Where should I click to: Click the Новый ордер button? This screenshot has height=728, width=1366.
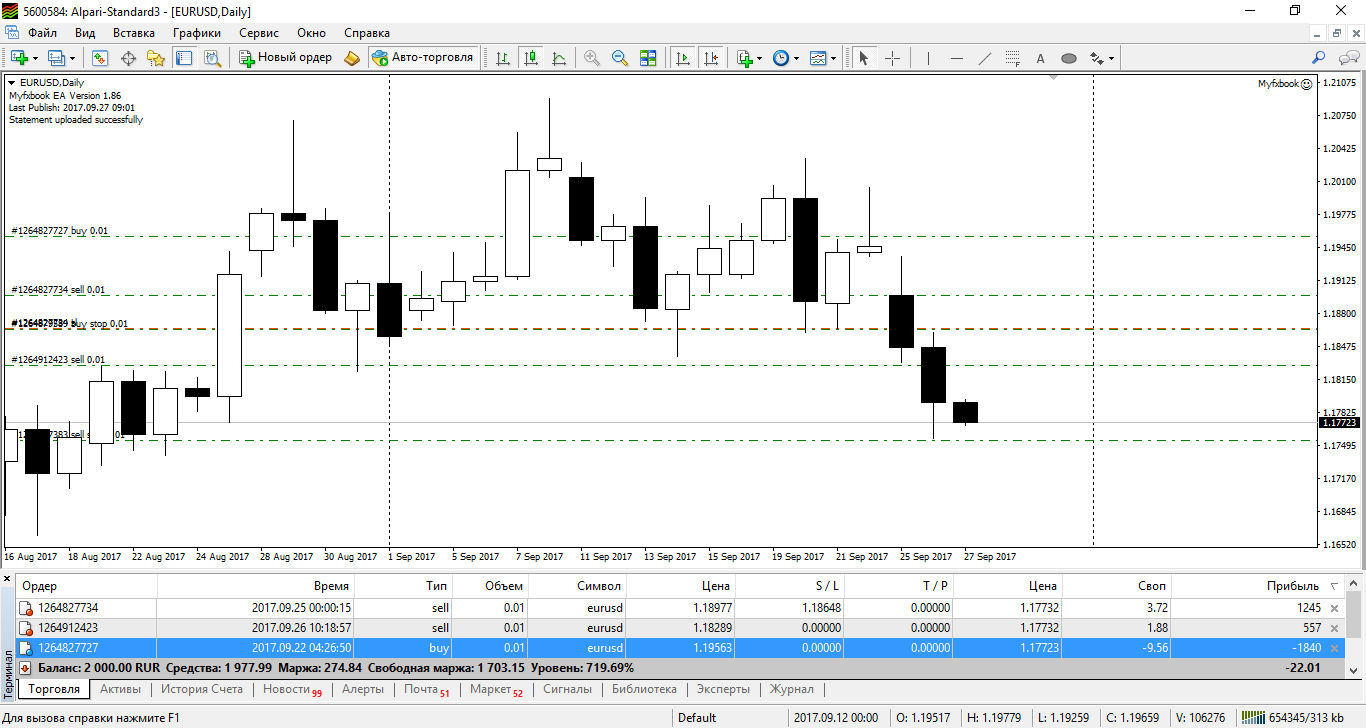tap(286, 58)
